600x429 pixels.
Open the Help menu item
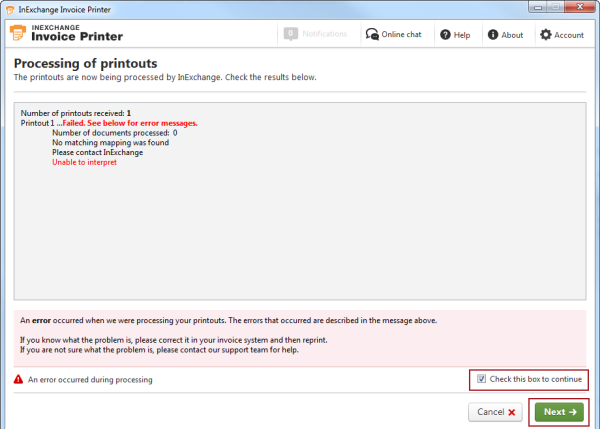(455, 35)
